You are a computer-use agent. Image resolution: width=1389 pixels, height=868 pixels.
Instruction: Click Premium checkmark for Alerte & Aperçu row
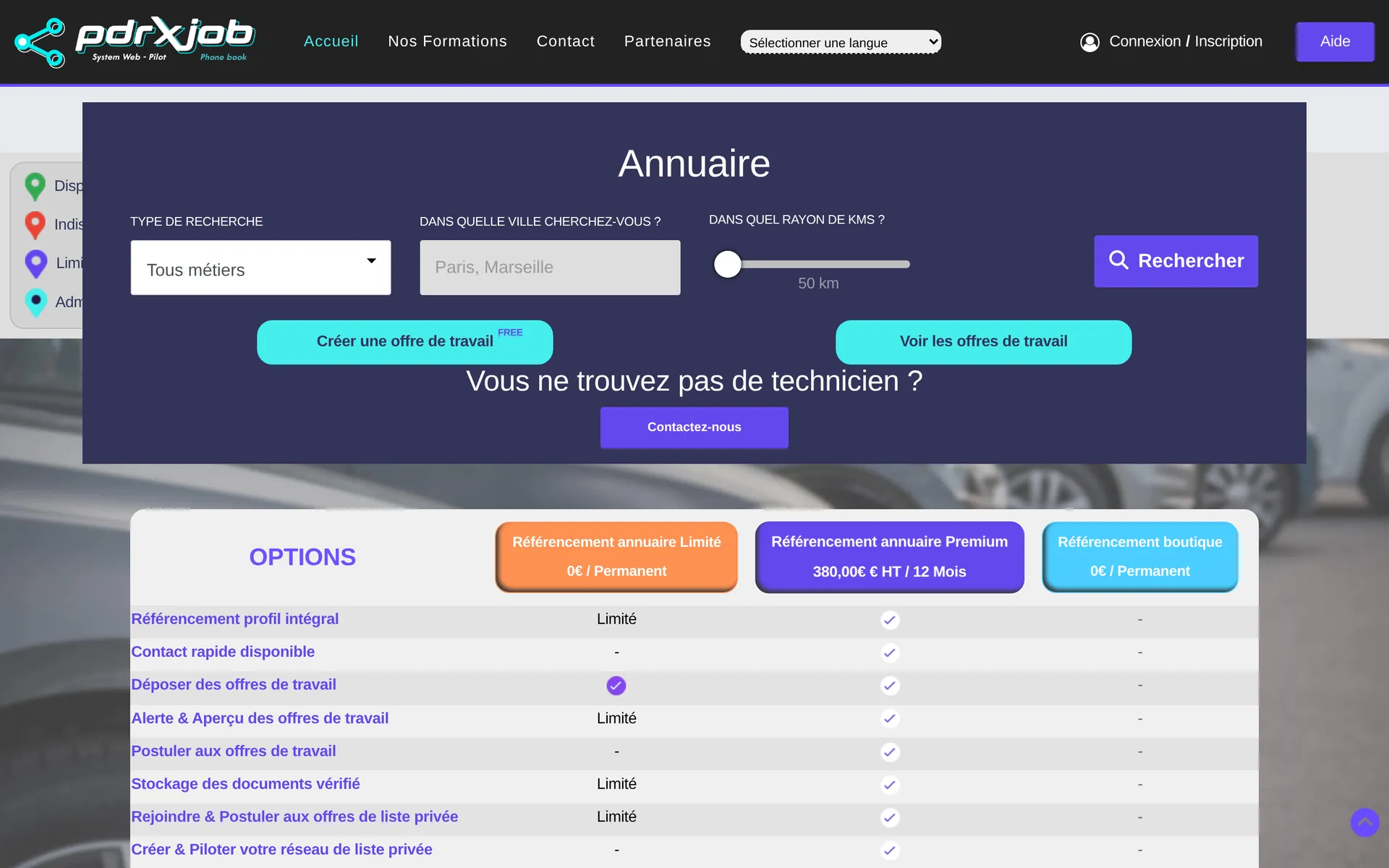pyautogui.click(x=890, y=718)
